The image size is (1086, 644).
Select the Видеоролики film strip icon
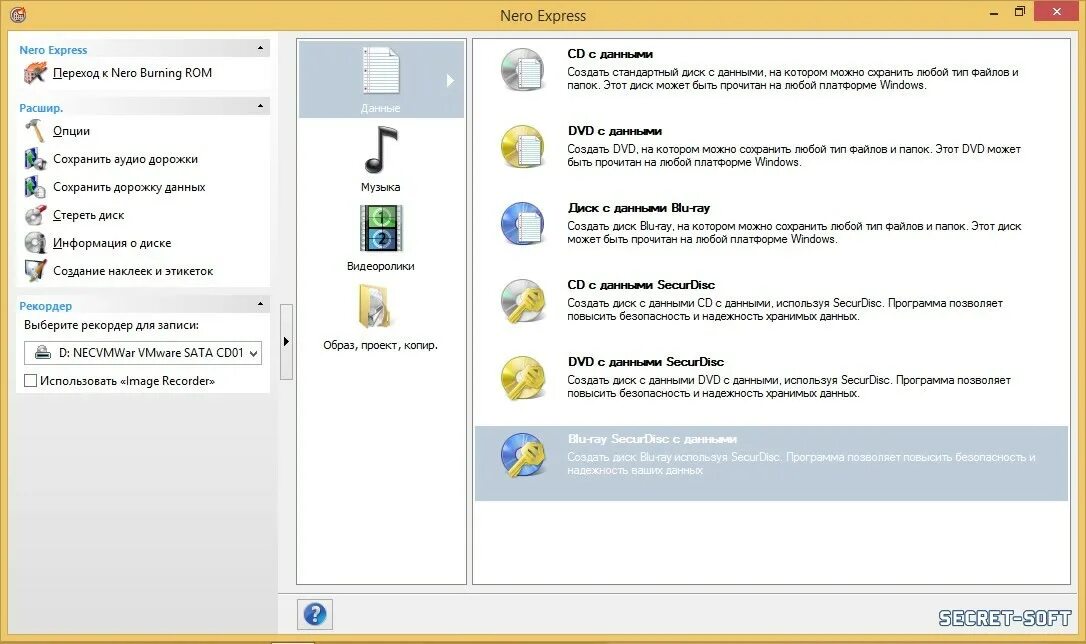(381, 228)
